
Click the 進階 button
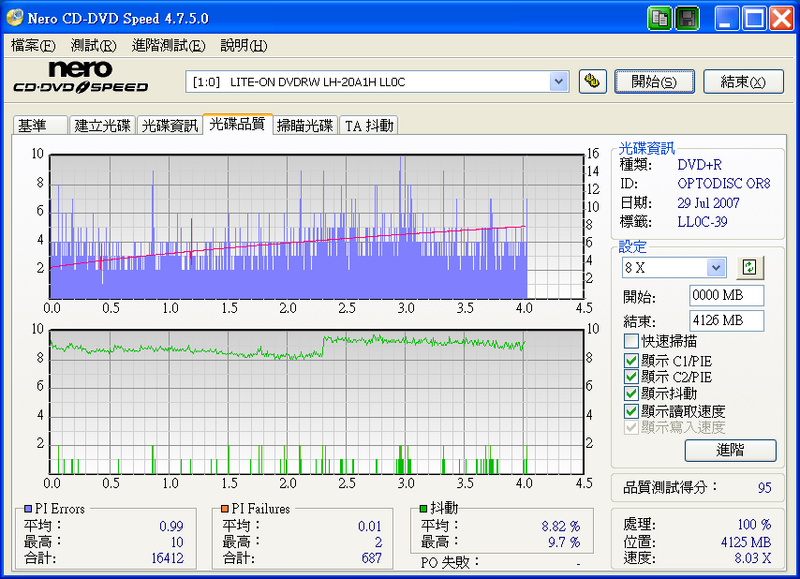(730, 450)
